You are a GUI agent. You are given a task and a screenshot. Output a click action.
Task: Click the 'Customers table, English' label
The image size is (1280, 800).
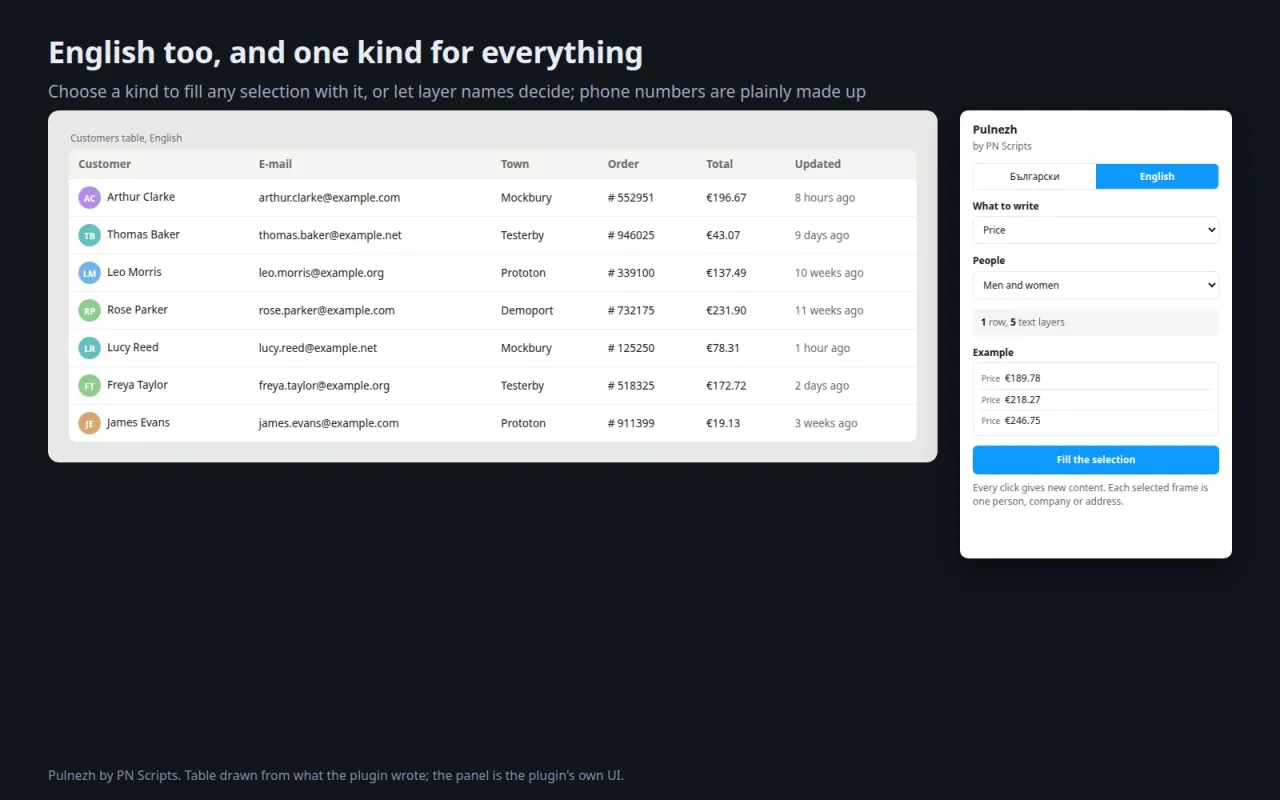pyautogui.click(x=126, y=138)
